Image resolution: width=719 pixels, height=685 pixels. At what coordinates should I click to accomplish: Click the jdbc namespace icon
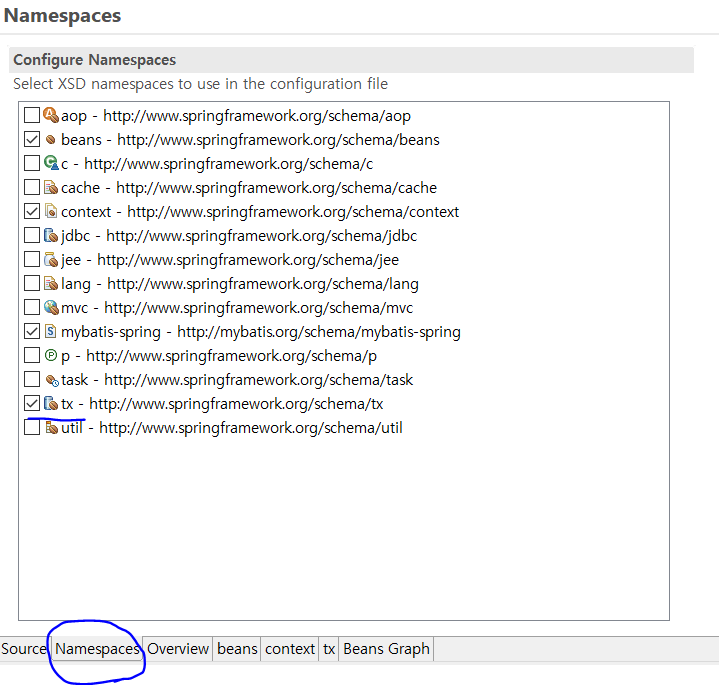point(51,235)
